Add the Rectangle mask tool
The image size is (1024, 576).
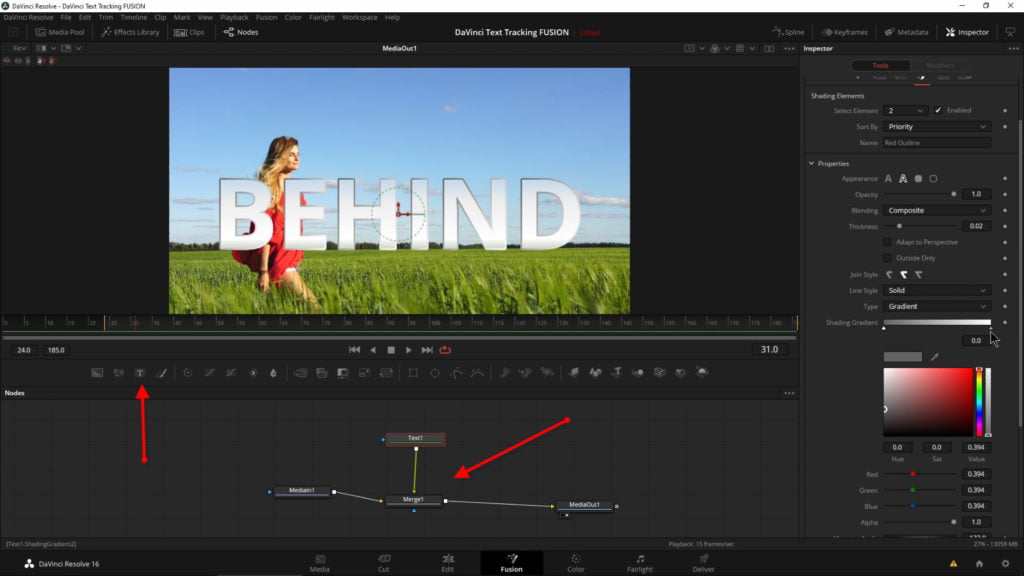point(413,373)
